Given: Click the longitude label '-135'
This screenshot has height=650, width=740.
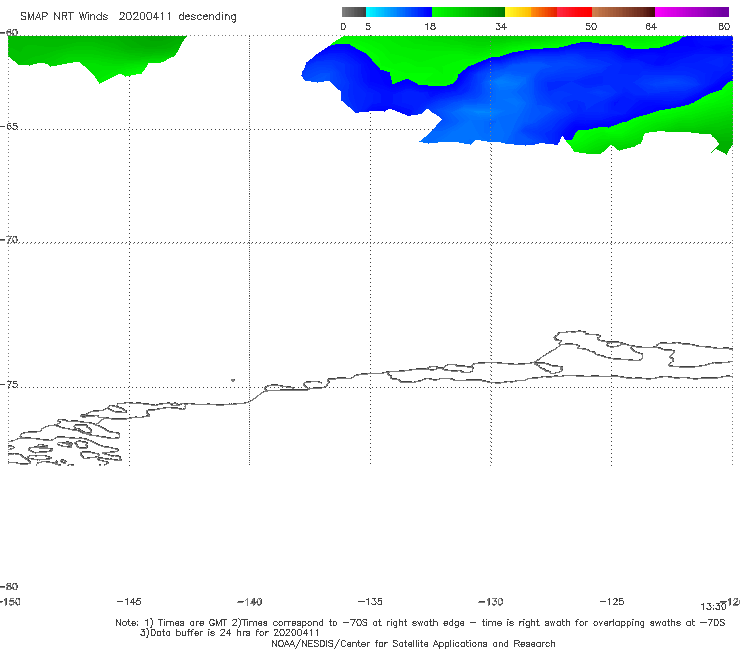Looking at the screenshot, I should coord(370,601).
